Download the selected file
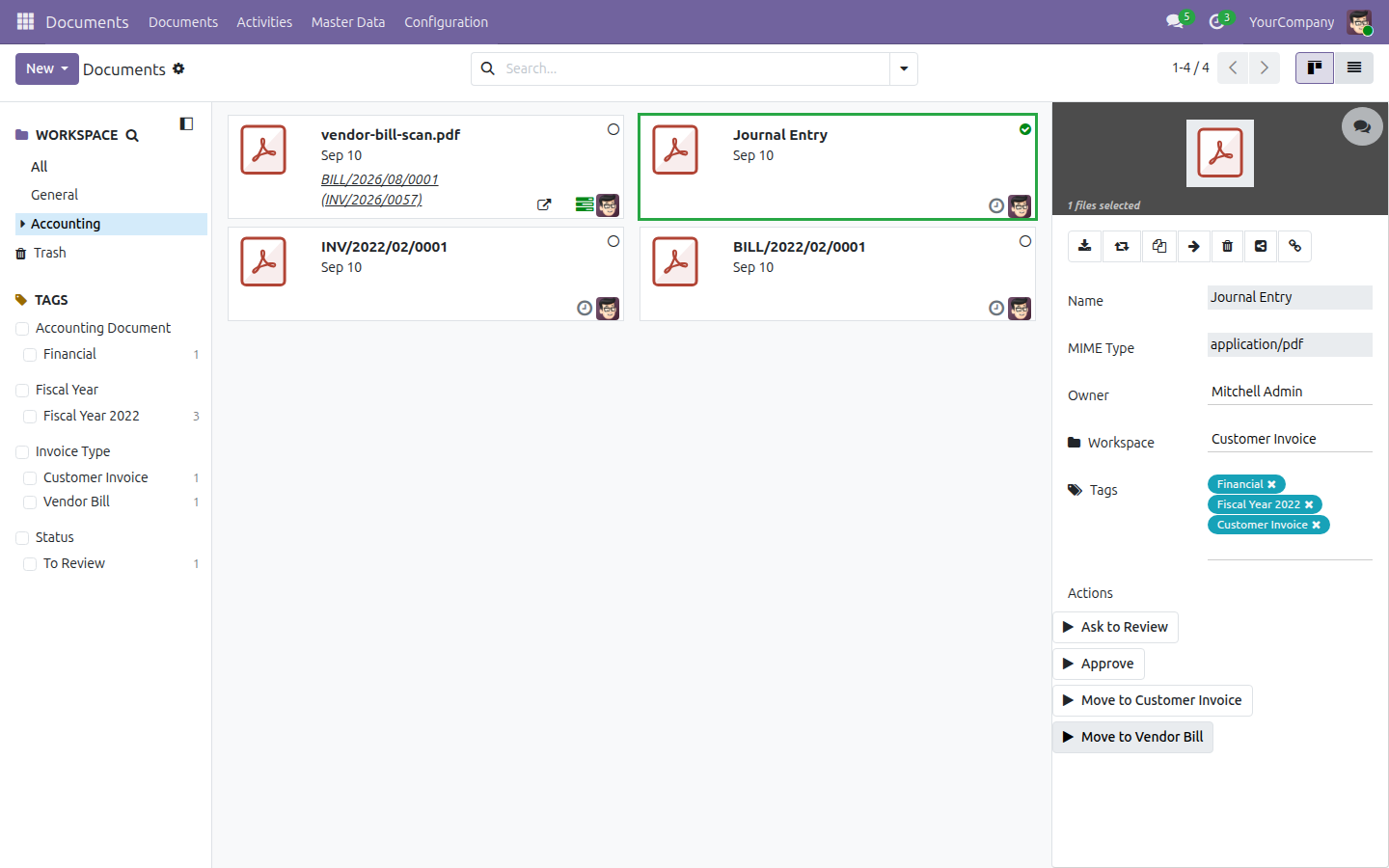 click(x=1085, y=246)
